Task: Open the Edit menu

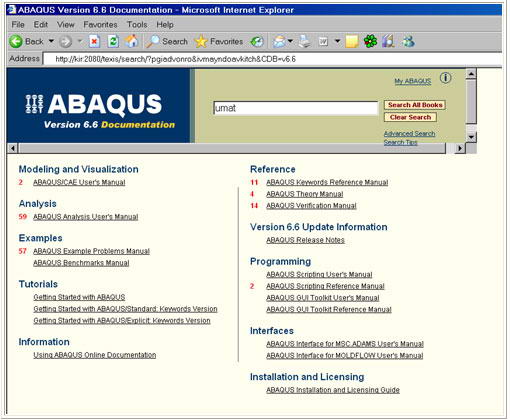Action: 41,25
